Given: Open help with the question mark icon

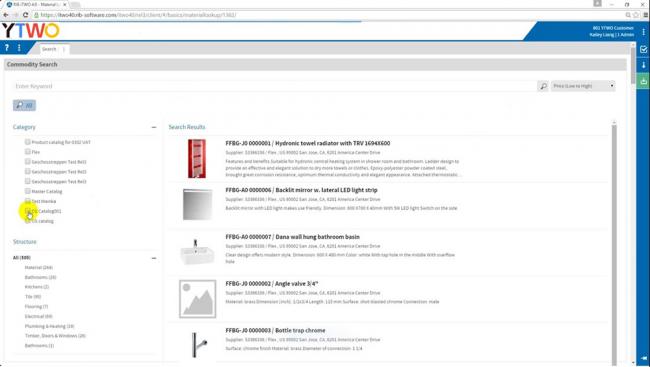Looking at the screenshot, I should pyautogui.click(x=7, y=48).
